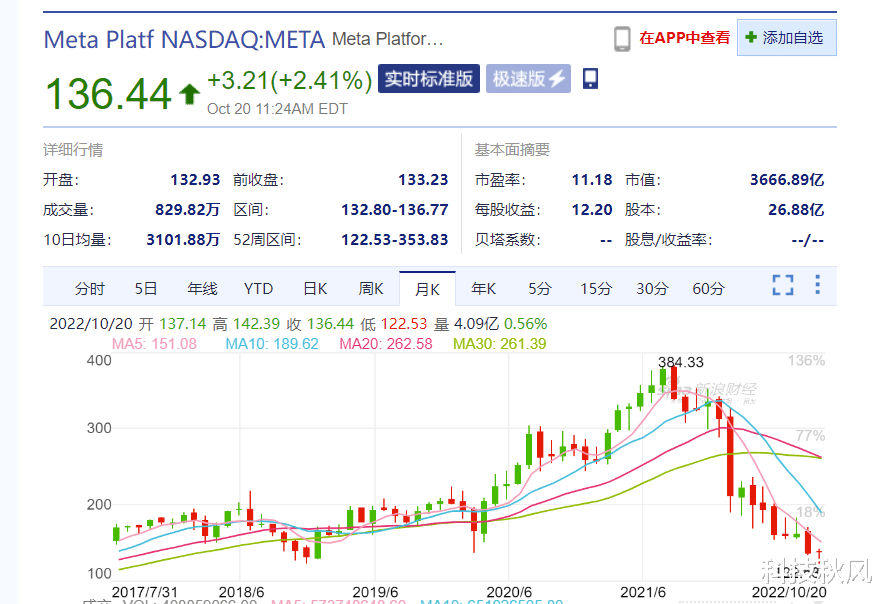Switch to 极速版 fast mode

528,79
